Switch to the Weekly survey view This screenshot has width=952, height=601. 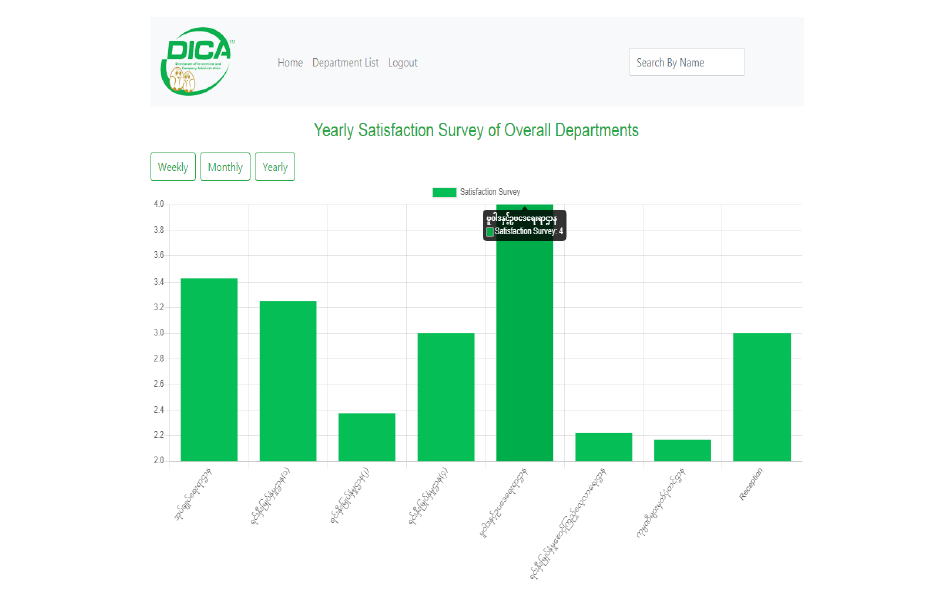173,167
